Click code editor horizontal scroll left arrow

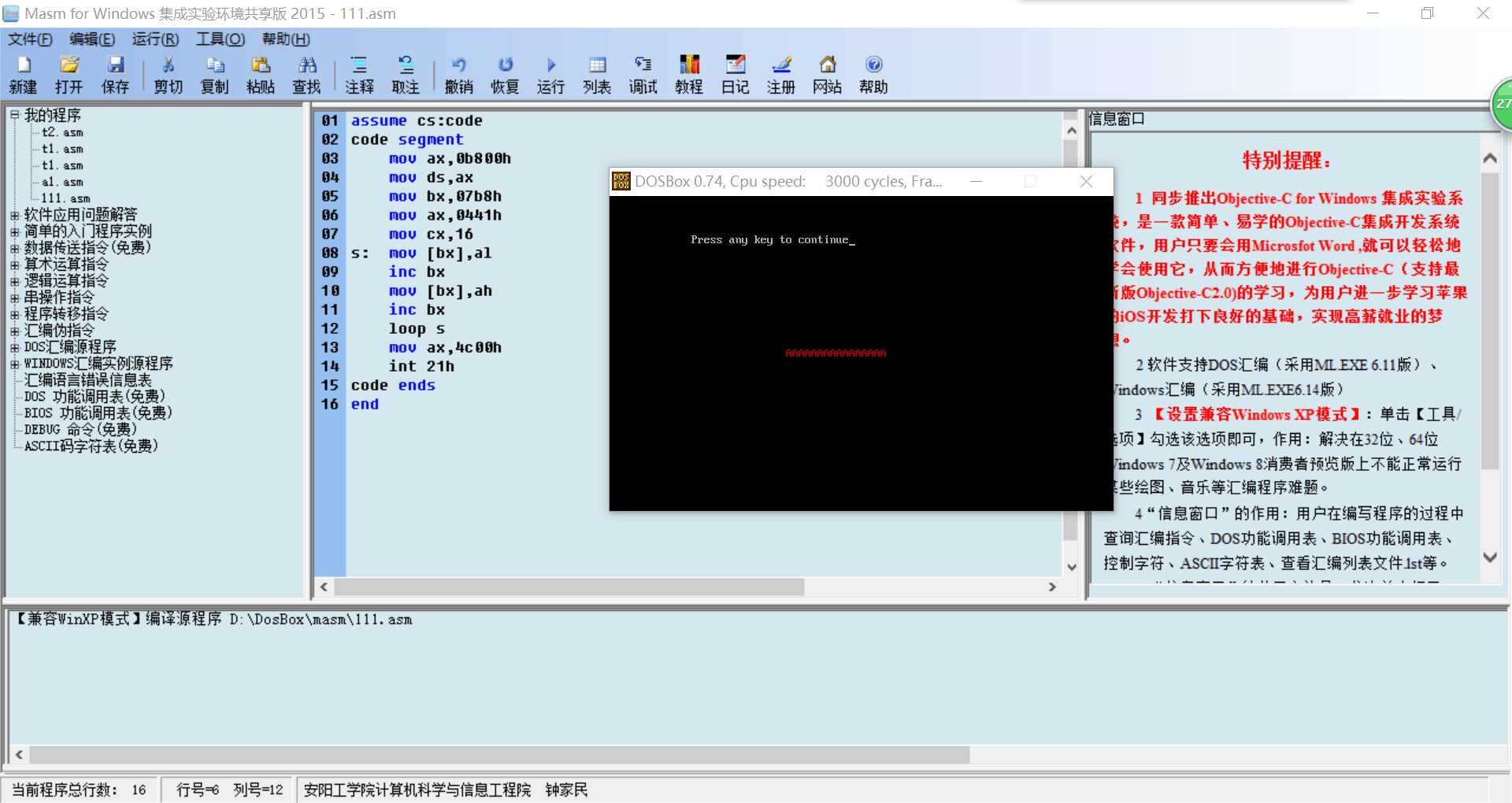[324, 587]
